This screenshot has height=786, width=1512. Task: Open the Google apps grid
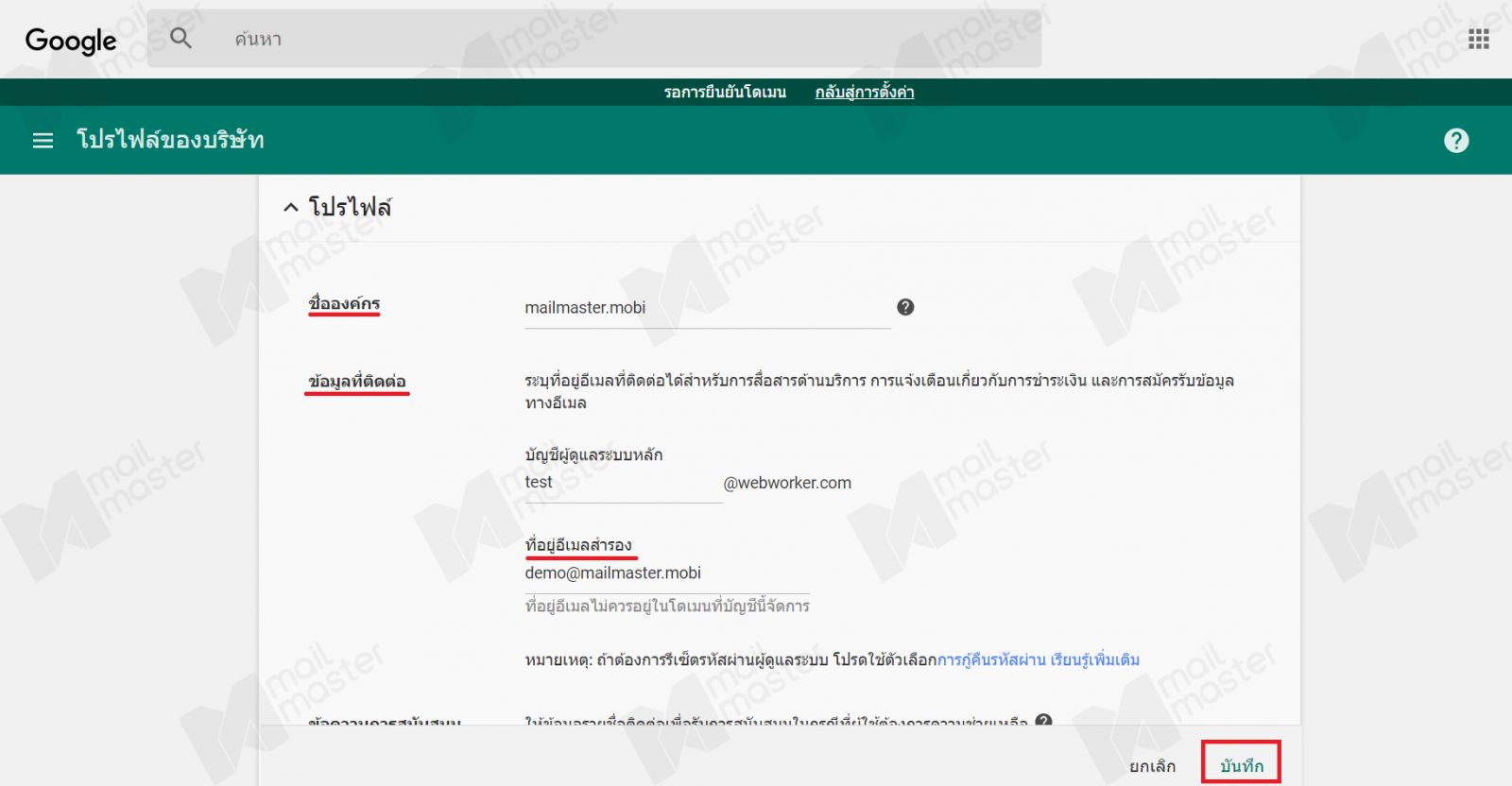point(1478,39)
